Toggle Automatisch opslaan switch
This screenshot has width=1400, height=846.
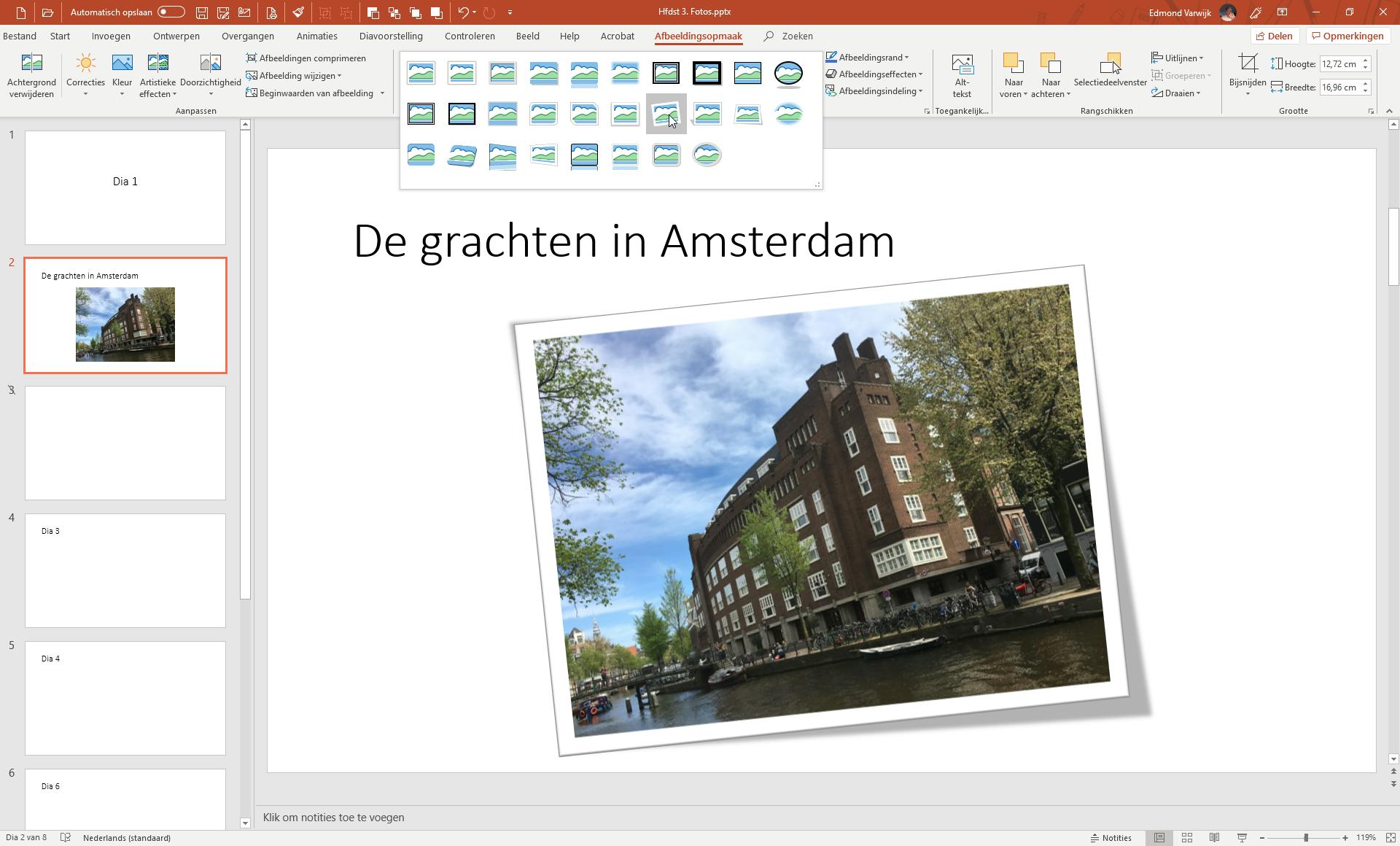coord(171,12)
